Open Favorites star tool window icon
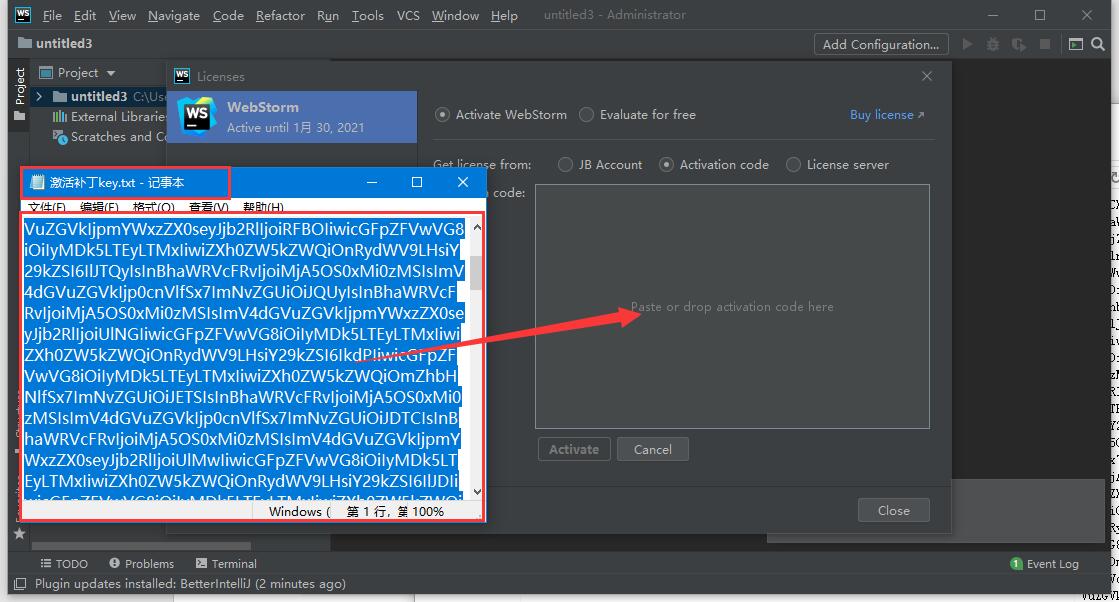Screen dimensions: 1119x602 19,533
